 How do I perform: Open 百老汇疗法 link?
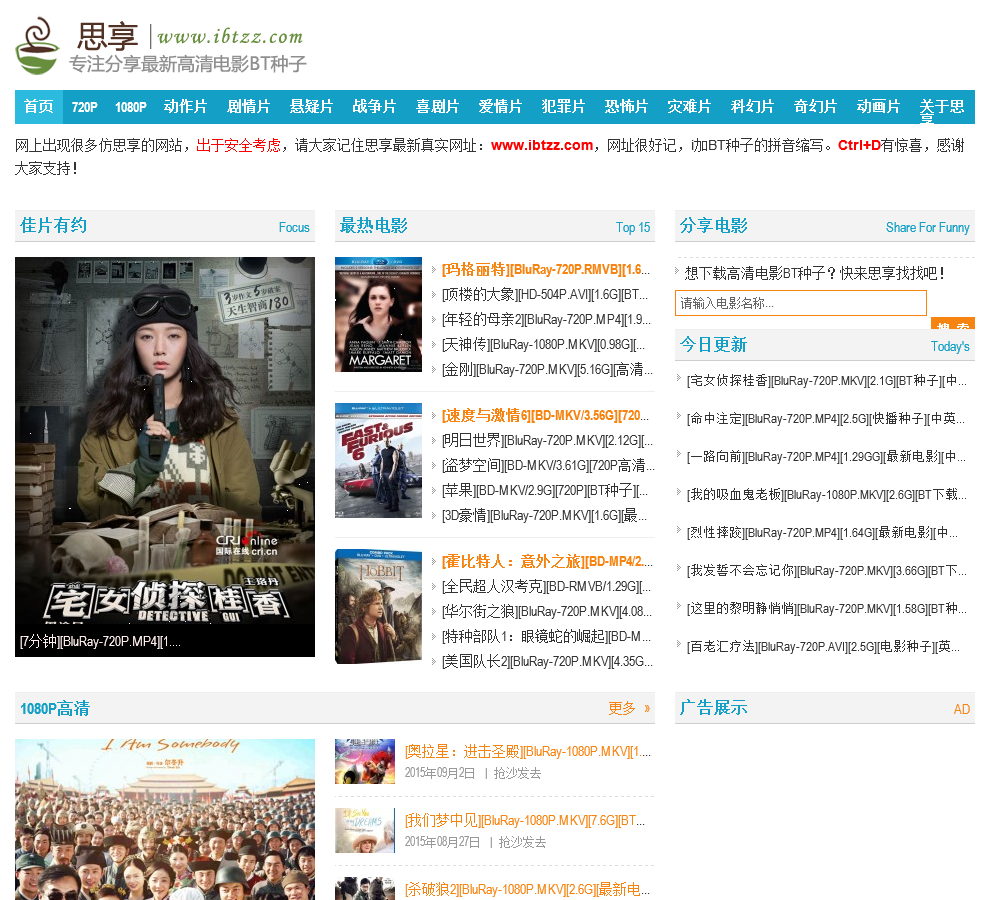click(823, 646)
